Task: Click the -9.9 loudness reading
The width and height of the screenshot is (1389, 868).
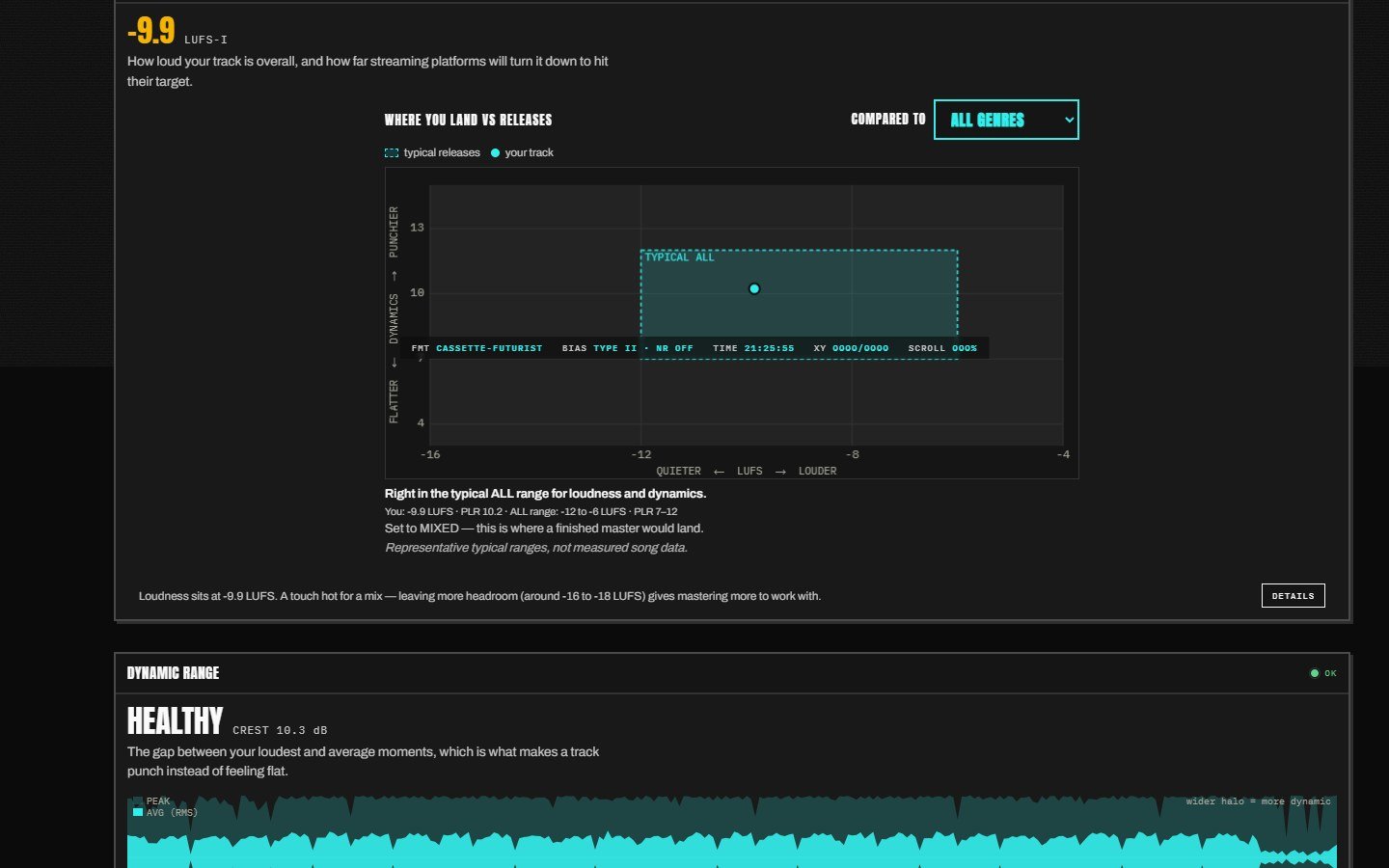Action: click(151, 31)
